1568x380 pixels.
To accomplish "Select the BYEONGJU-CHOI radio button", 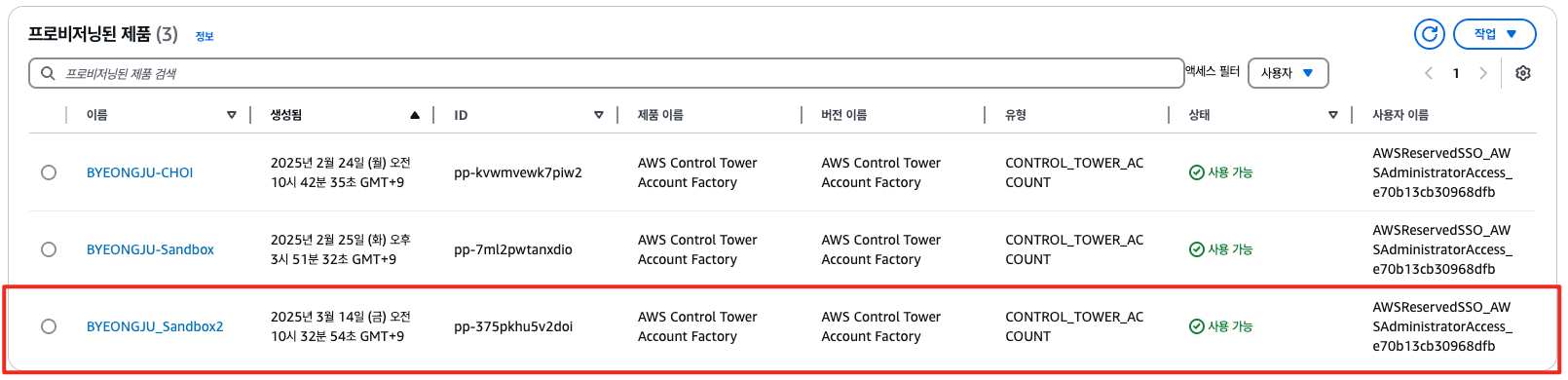I will pos(49,172).
